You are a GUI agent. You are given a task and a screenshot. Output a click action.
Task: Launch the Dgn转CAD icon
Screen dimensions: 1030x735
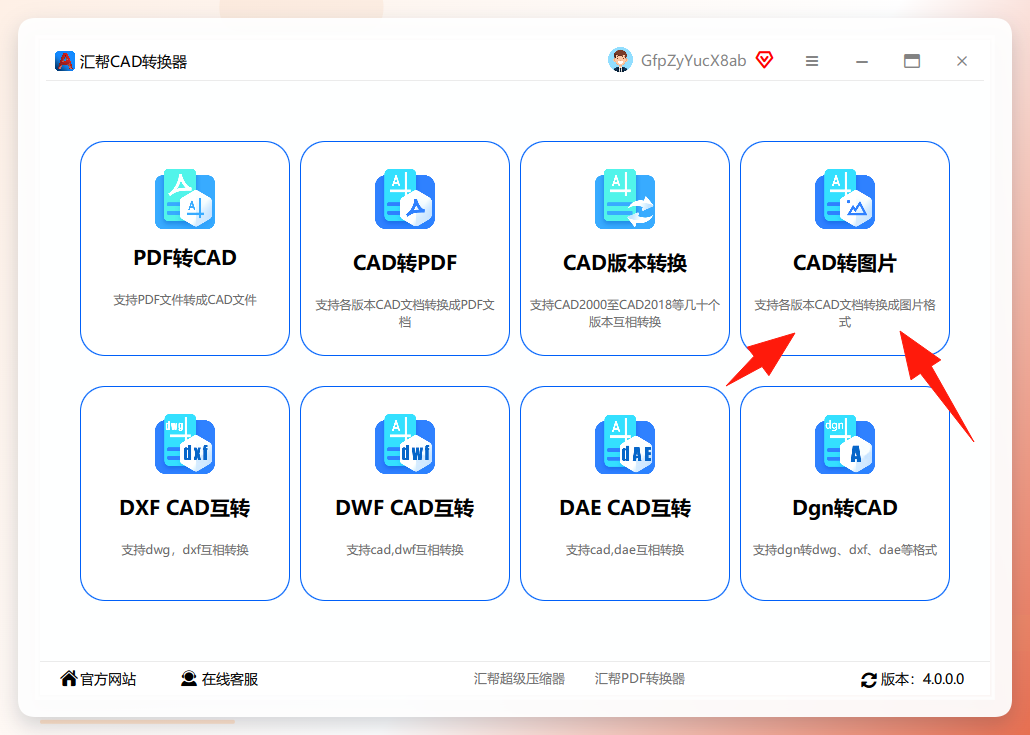[x=845, y=444]
